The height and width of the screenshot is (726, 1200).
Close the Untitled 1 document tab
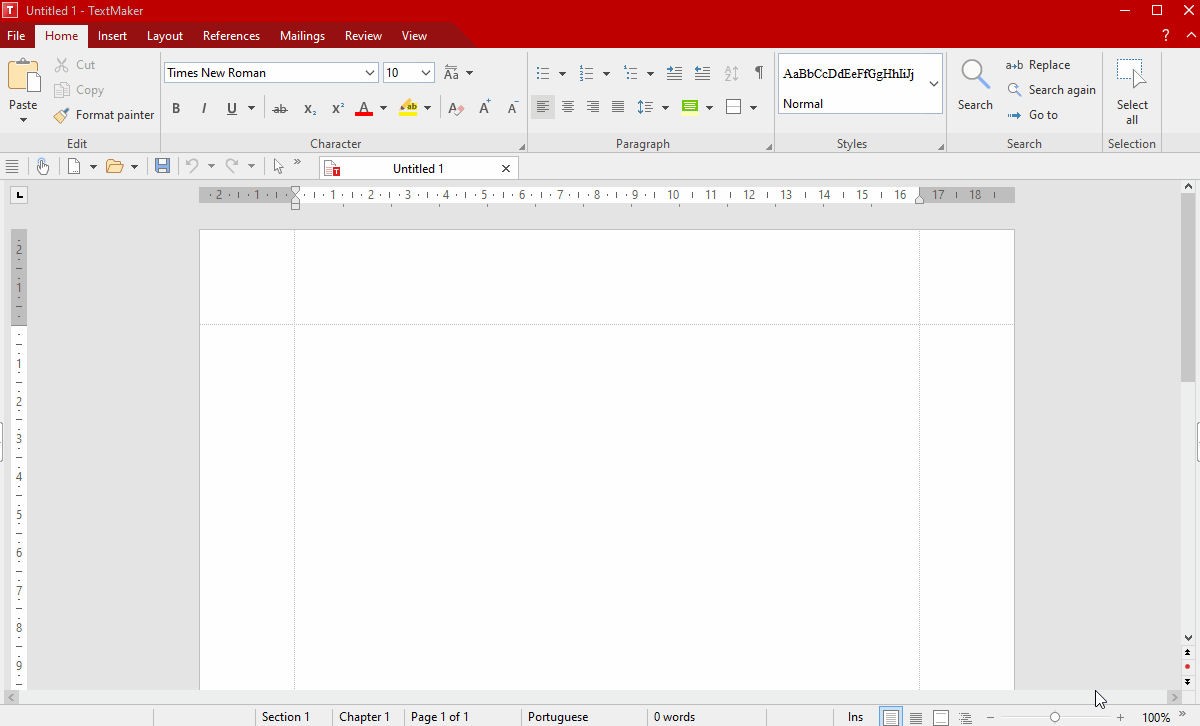[506, 168]
